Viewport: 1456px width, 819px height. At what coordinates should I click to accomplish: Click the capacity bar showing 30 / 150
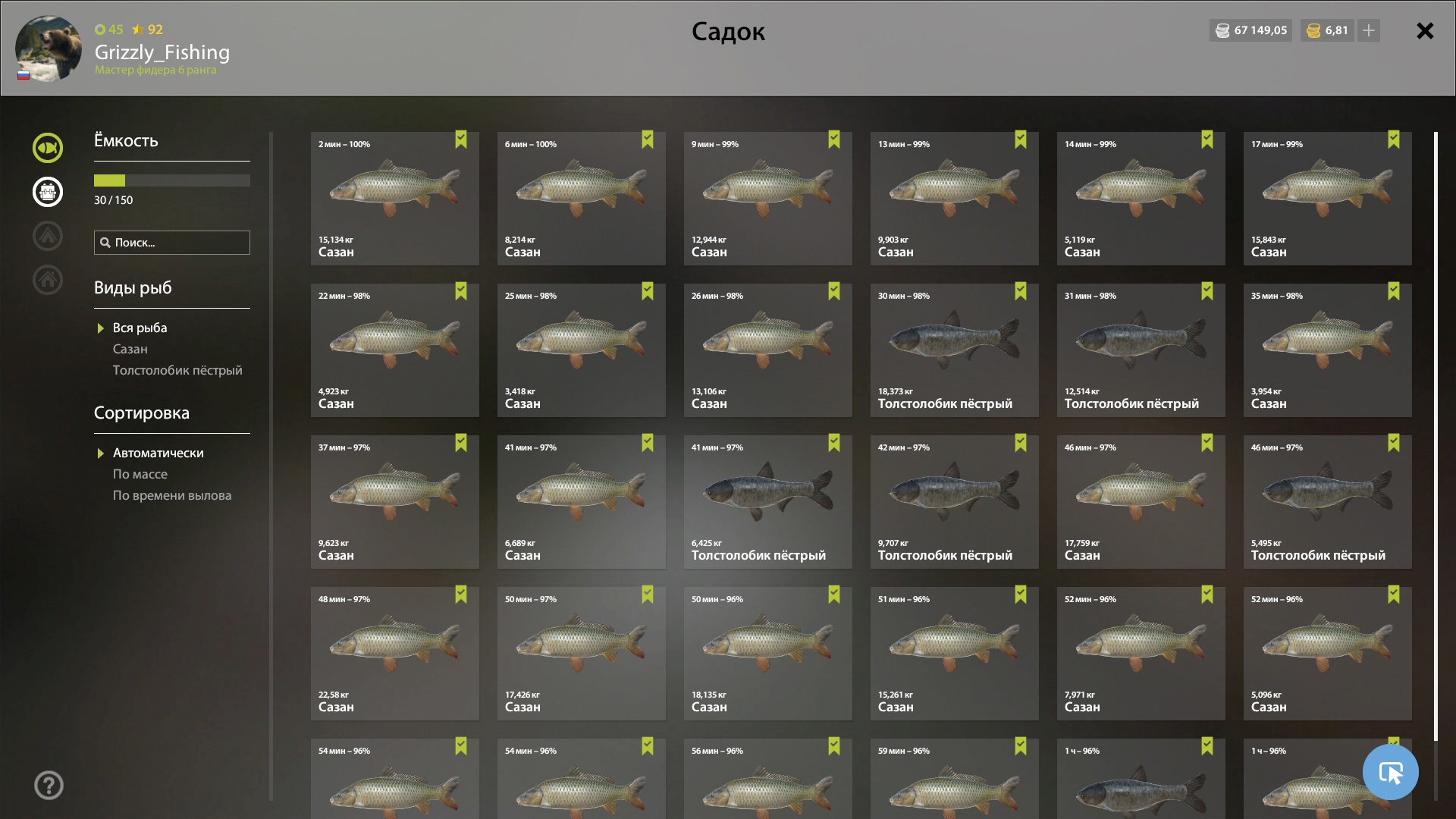(x=172, y=180)
